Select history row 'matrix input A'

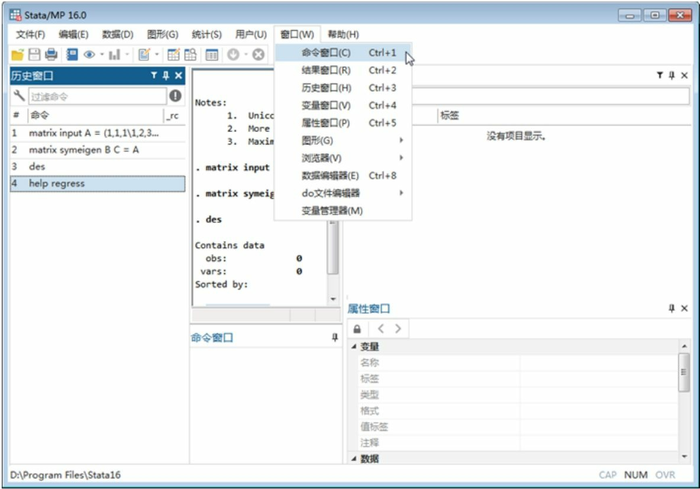[97, 133]
